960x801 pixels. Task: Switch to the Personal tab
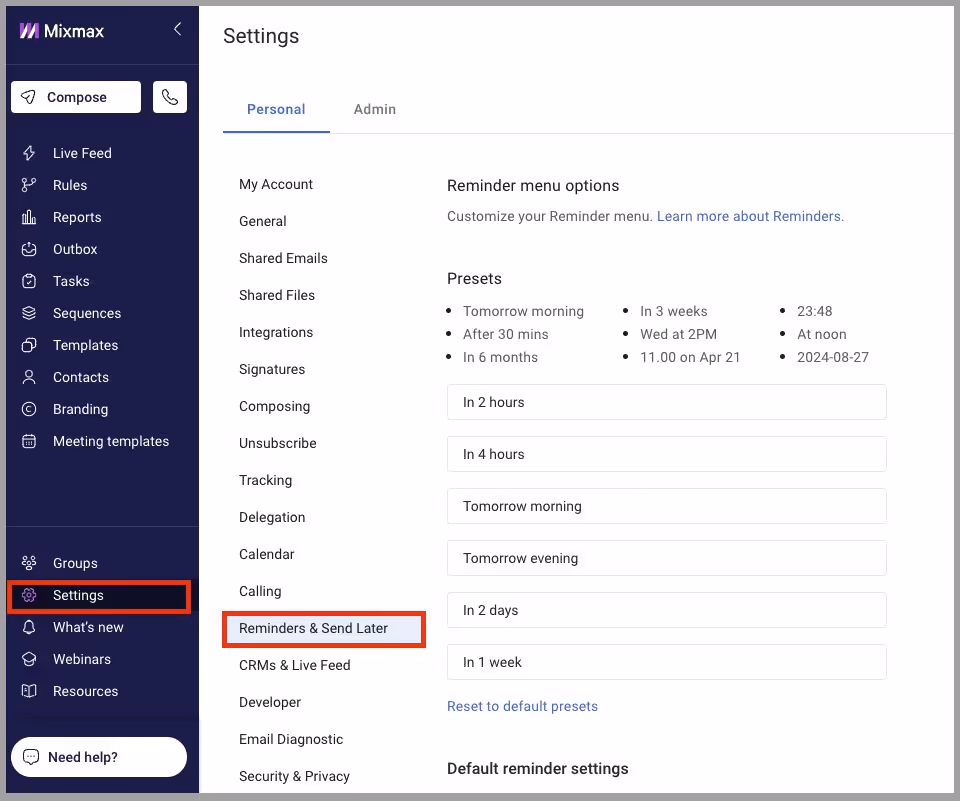(276, 109)
